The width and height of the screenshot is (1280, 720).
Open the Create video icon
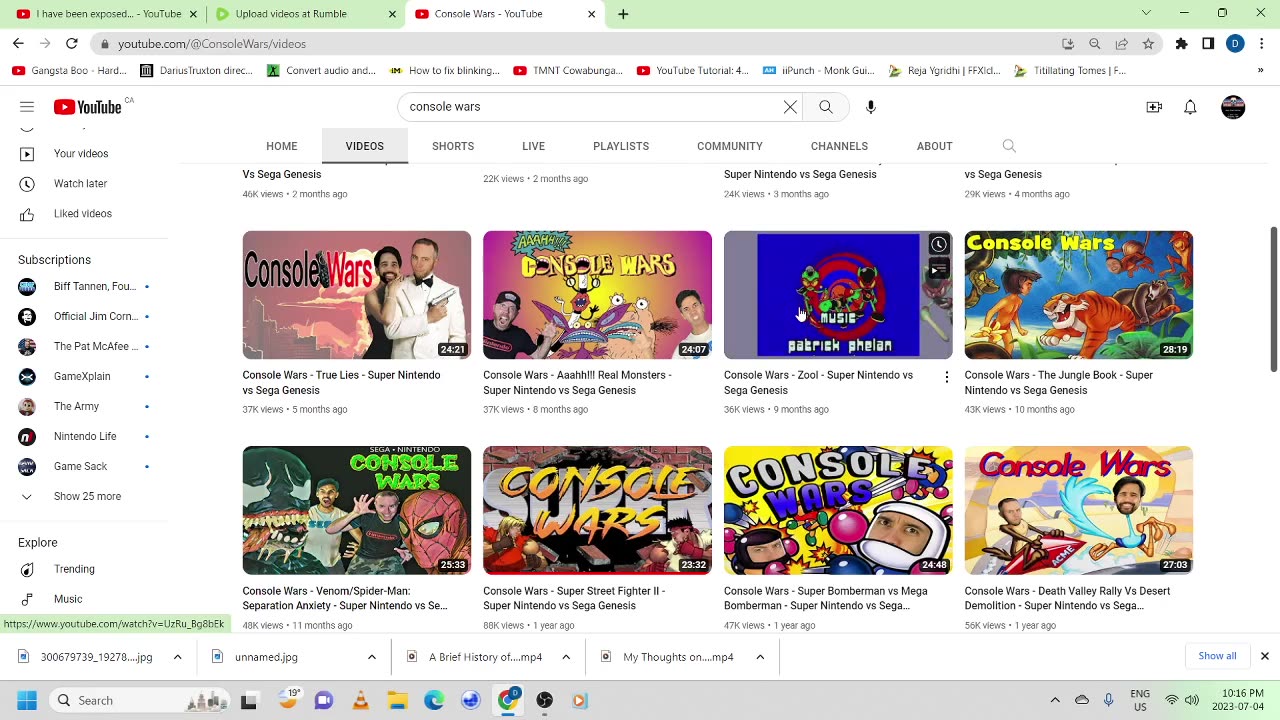[x=1154, y=107]
